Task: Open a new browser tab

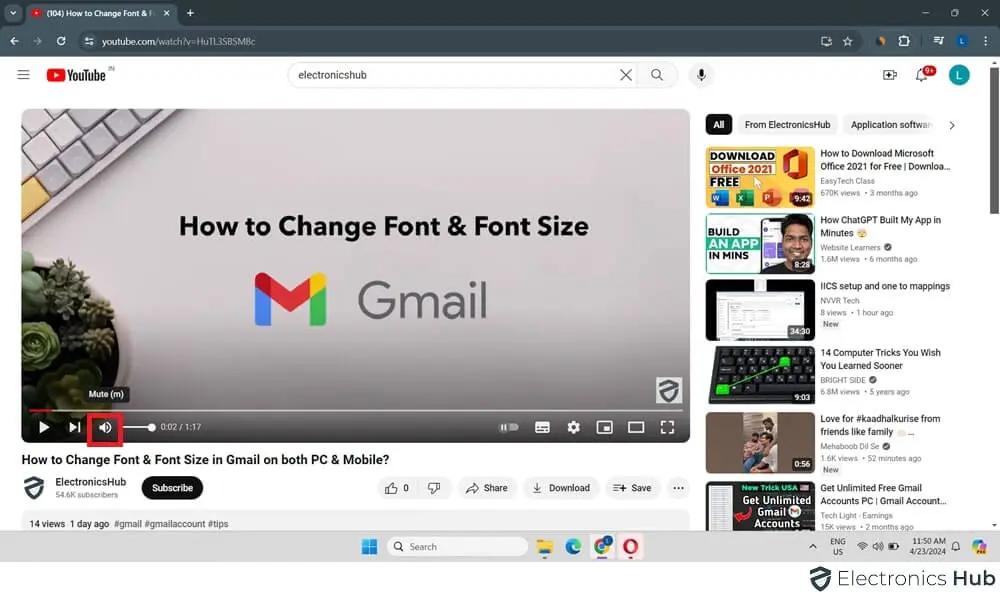Action: [190, 13]
